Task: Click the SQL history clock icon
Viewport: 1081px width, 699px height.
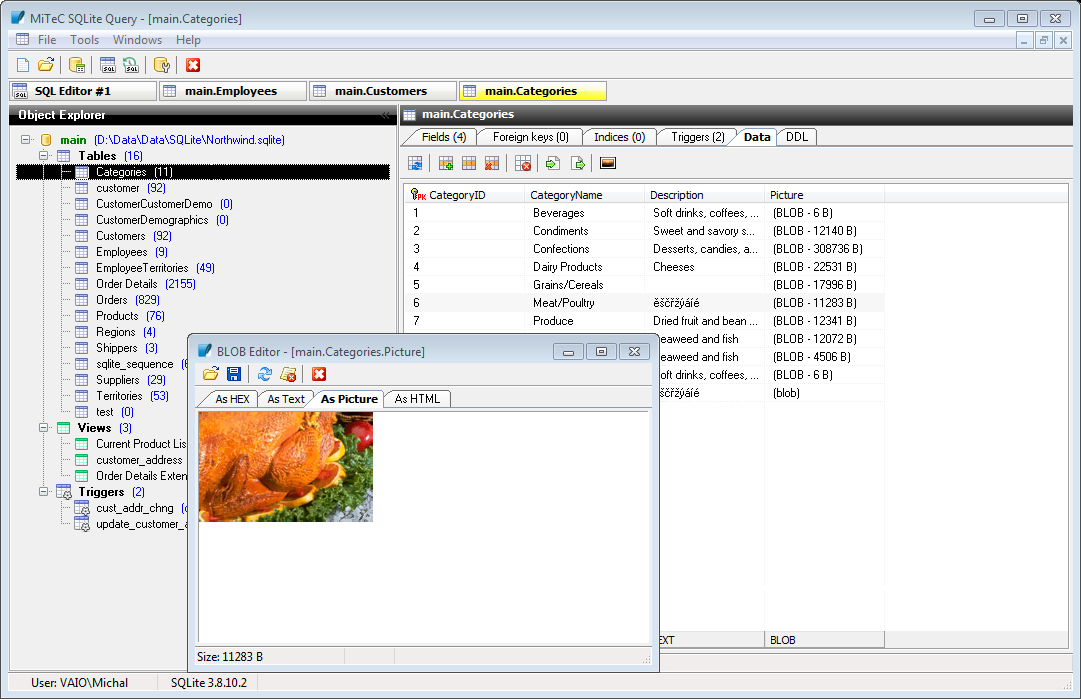Action: (x=131, y=65)
